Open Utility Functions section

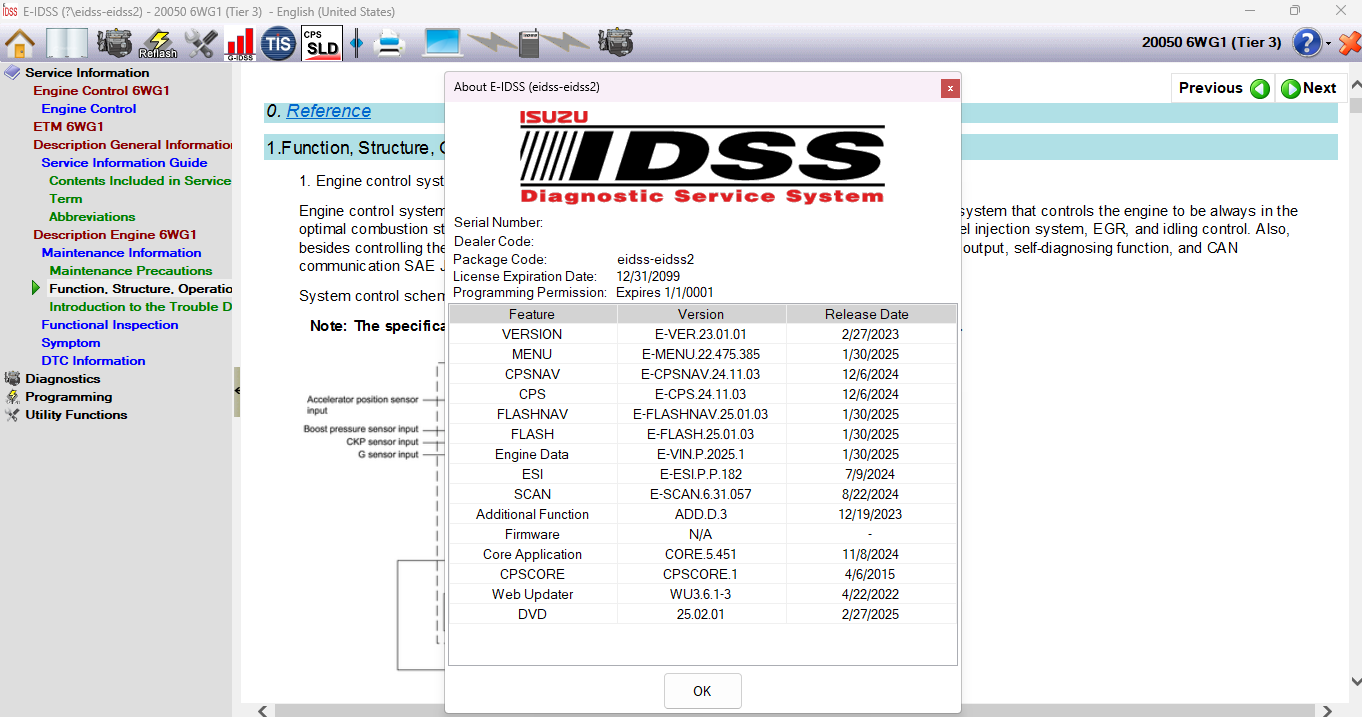[x=76, y=415]
